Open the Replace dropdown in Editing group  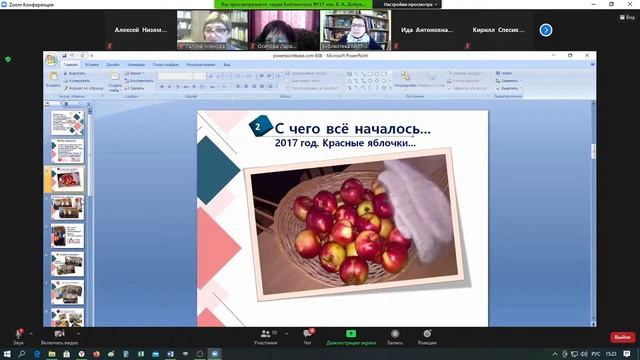click(508, 80)
